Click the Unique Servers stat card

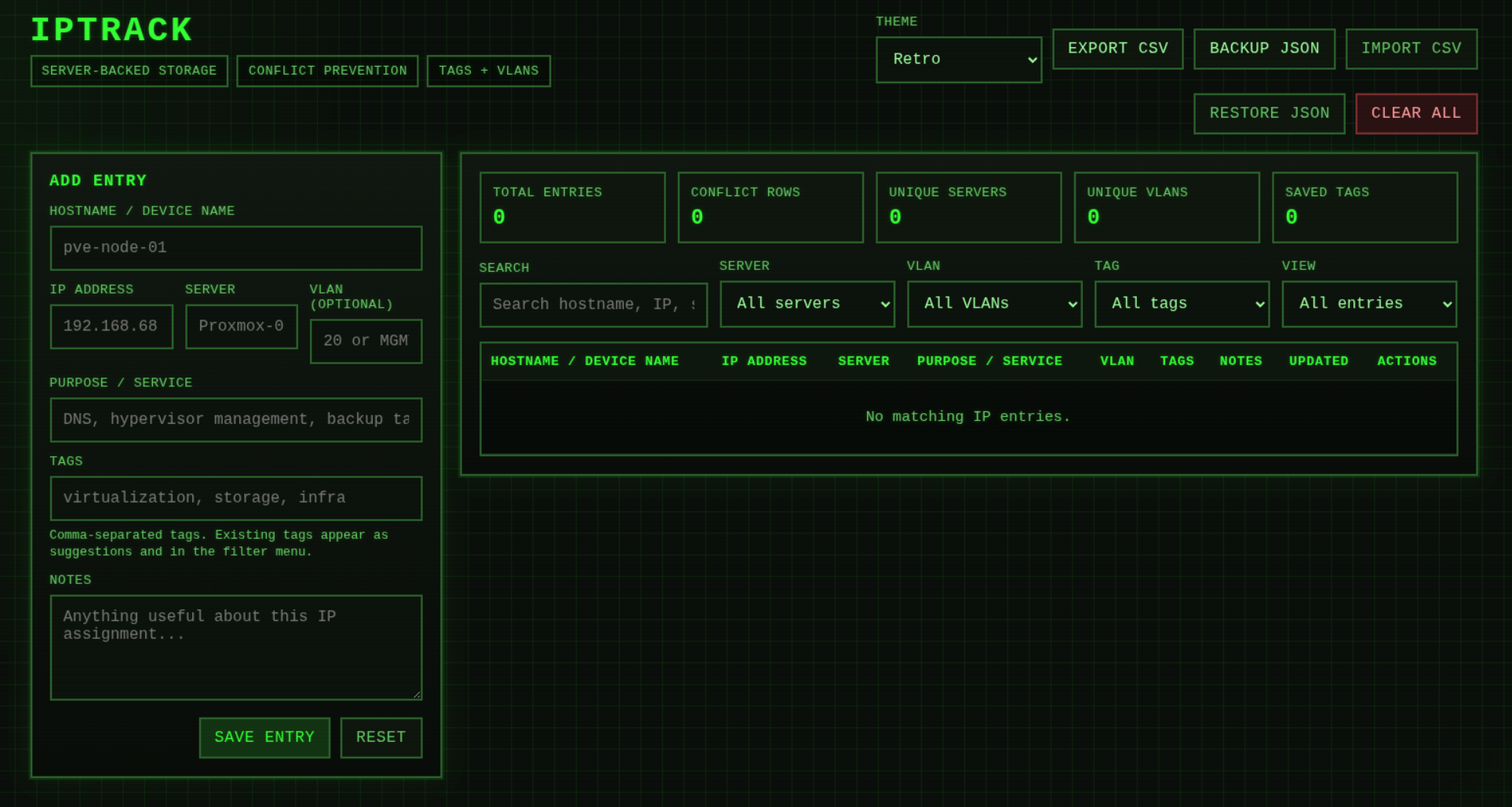tap(969, 208)
